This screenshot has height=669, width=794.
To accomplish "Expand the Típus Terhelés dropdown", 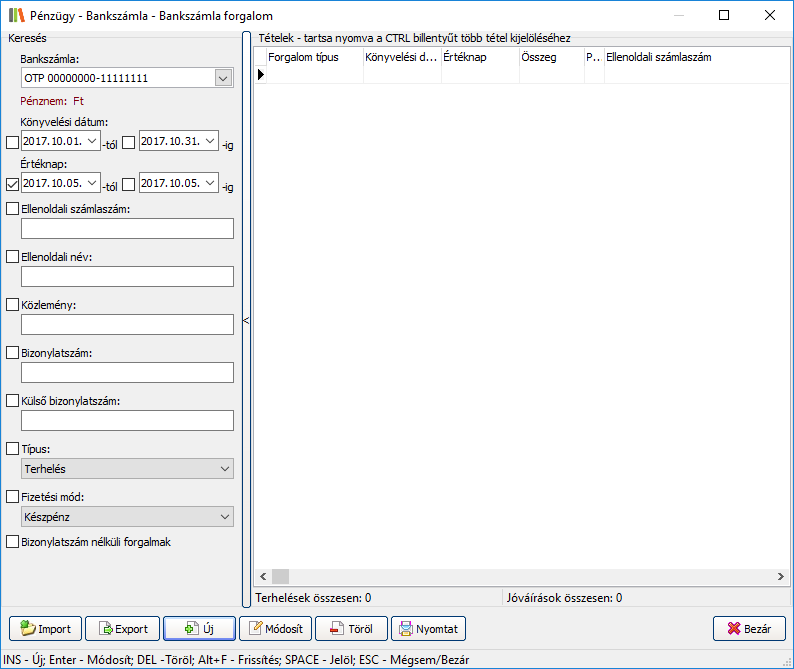I will coord(223,469).
